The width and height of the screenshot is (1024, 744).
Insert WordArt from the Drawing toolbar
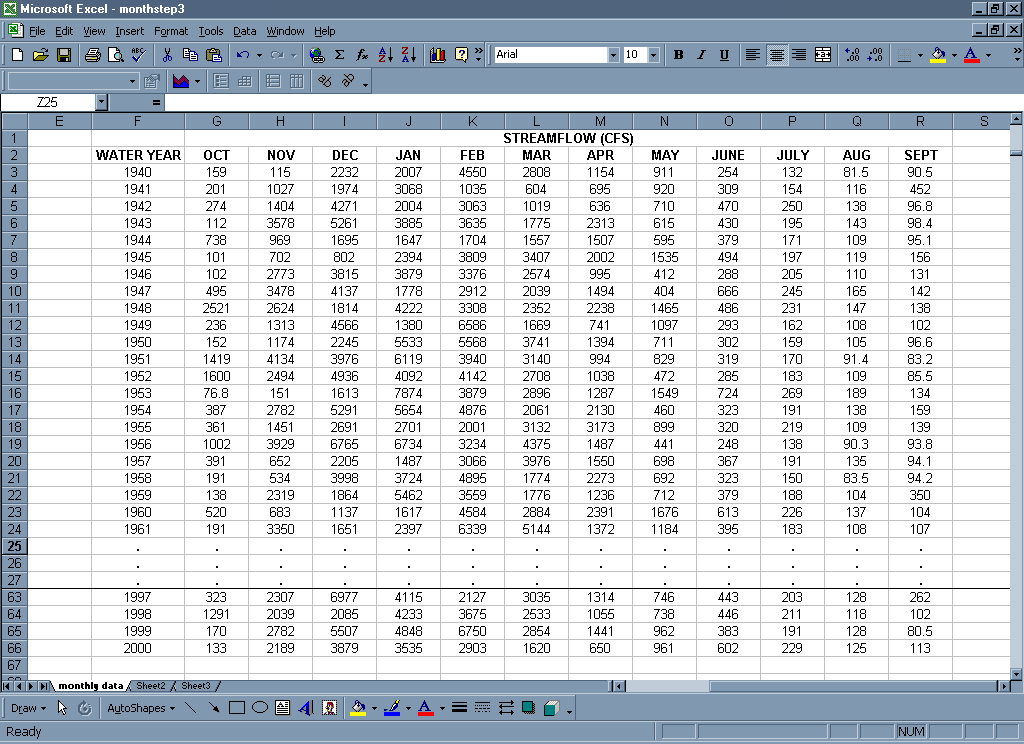pyautogui.click(x=306, y=708)
